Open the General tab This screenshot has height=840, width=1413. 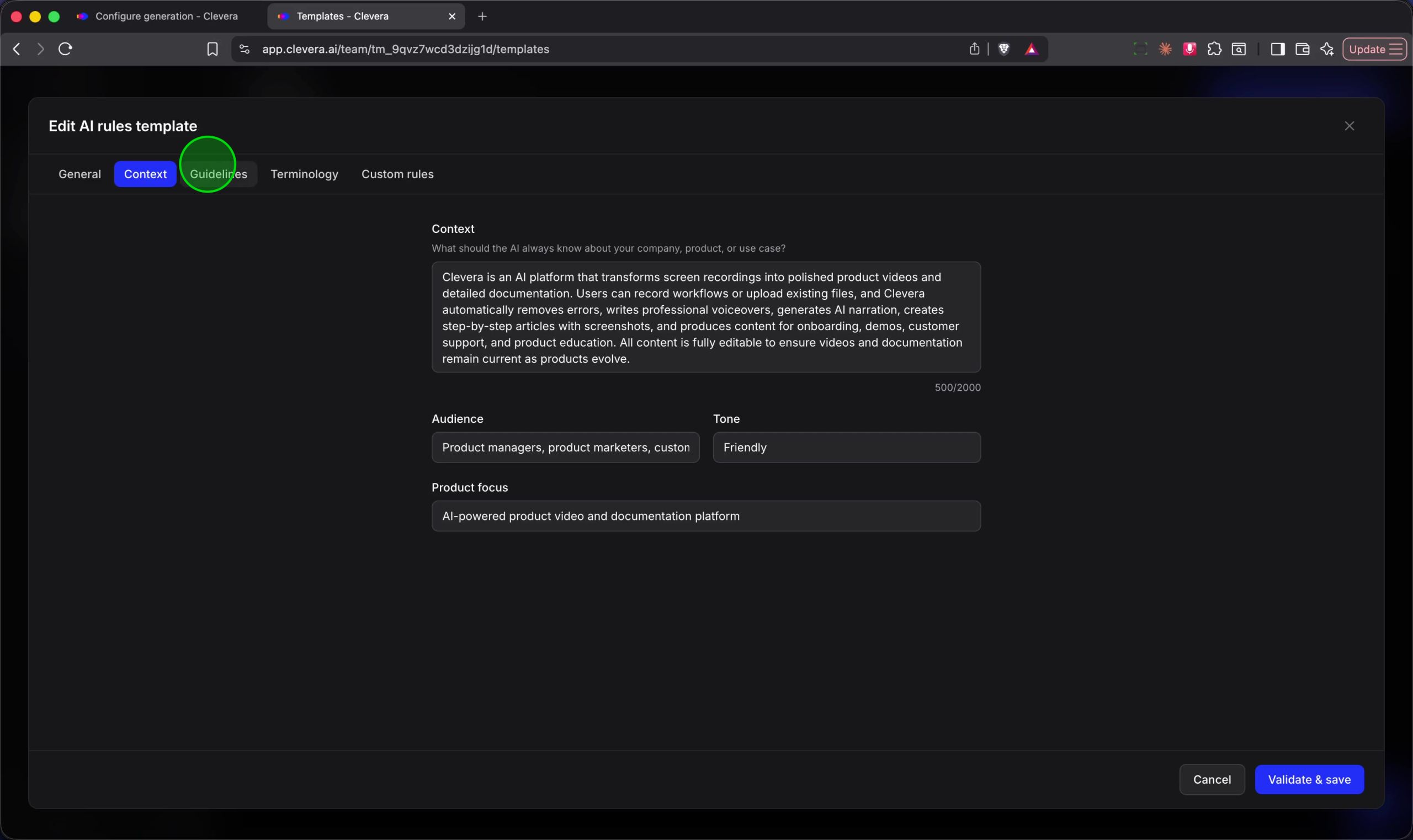[80, 174]
